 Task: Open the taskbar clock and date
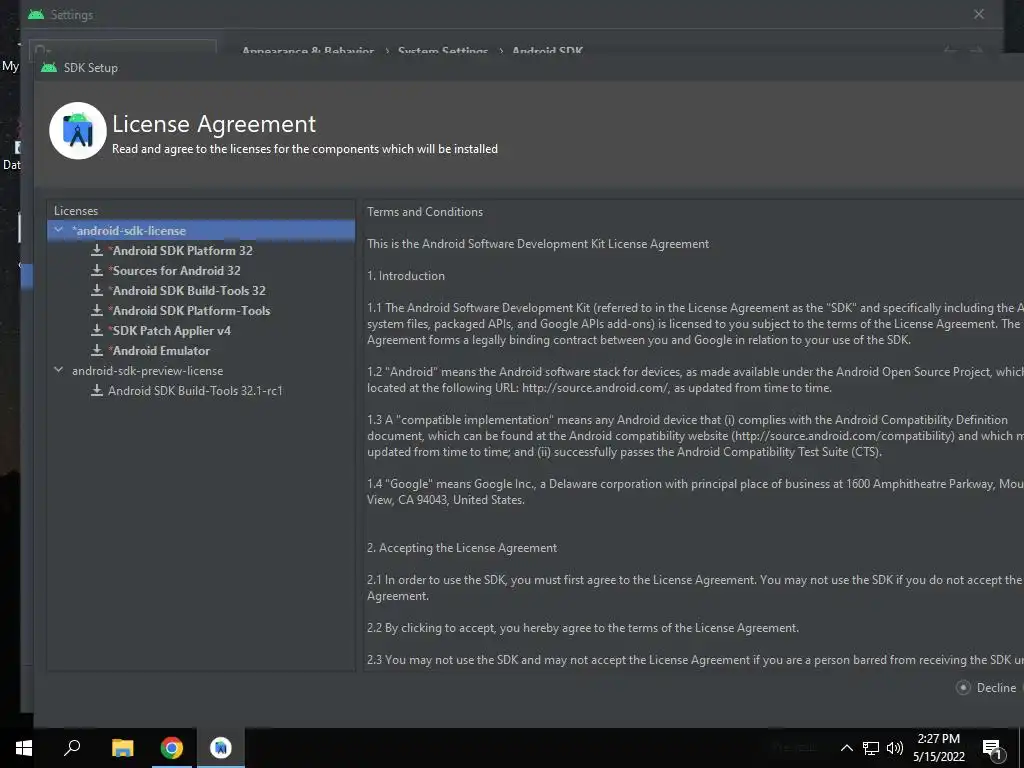coord(938,748)
